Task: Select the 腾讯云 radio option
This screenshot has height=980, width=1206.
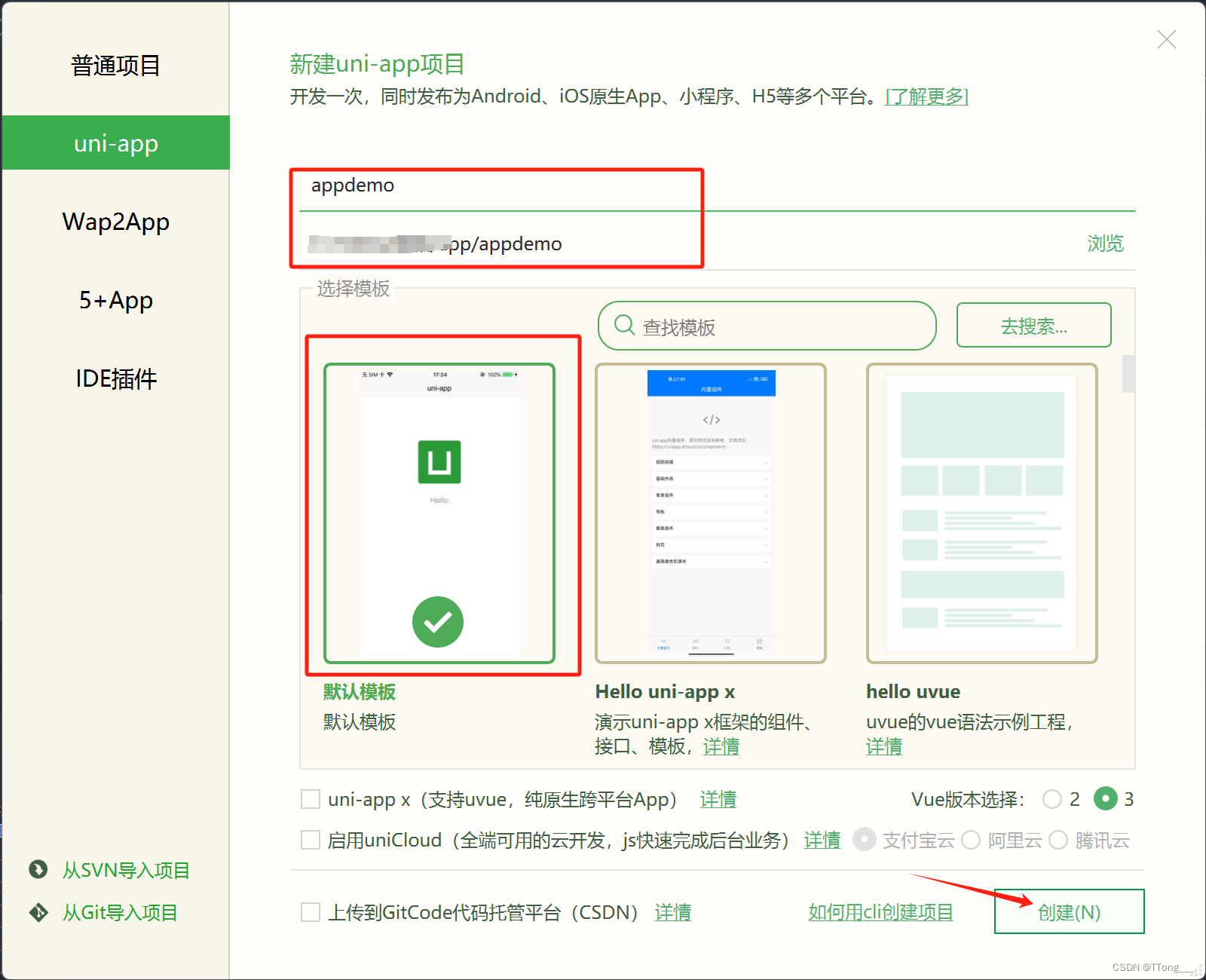Action: point(1058,840)
